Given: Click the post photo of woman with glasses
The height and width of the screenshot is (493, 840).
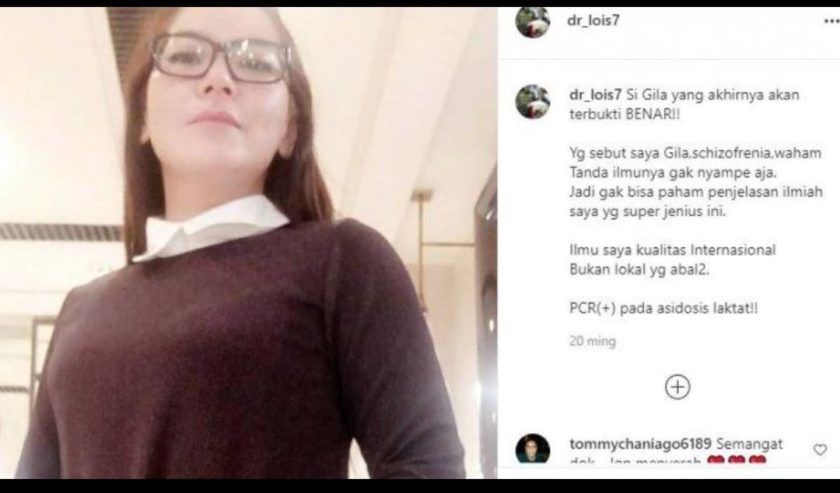Looking at the screenshot, I should tap(249, 243).
